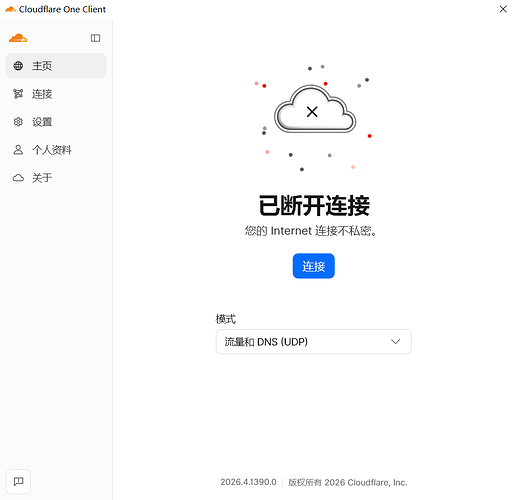This screenshot has width=514, height=500.
Task: Collapse the sidebar using the panel toggle icon
Action: coord(95,38)
